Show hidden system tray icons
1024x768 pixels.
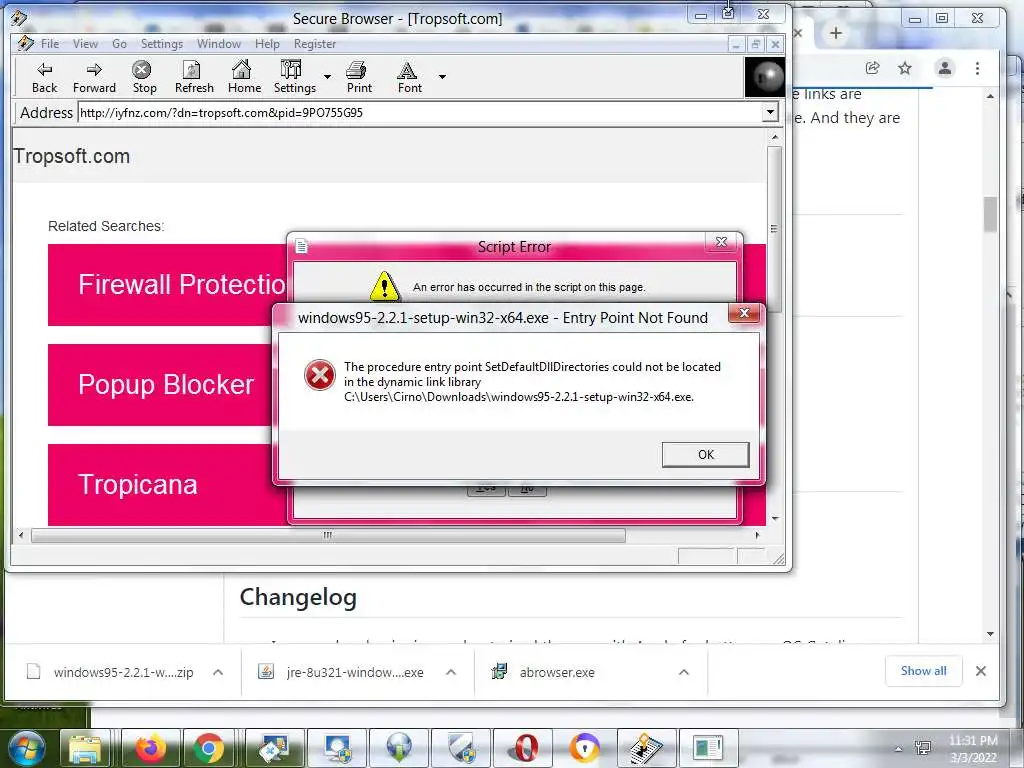[899, 749]
